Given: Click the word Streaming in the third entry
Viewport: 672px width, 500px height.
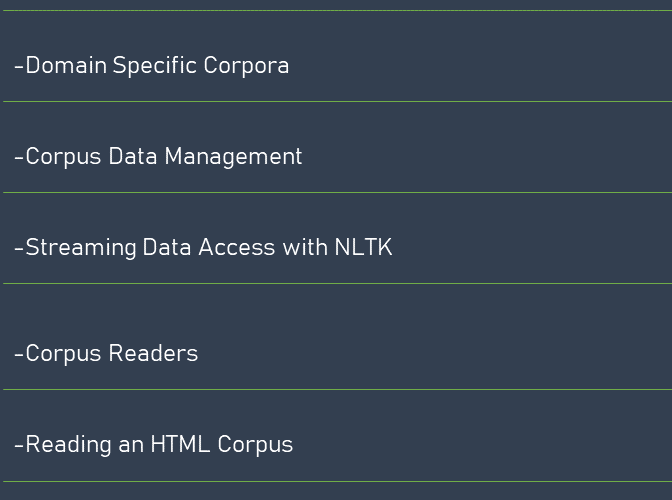Looking at the screenshot, I should click(x=81, y=248).
